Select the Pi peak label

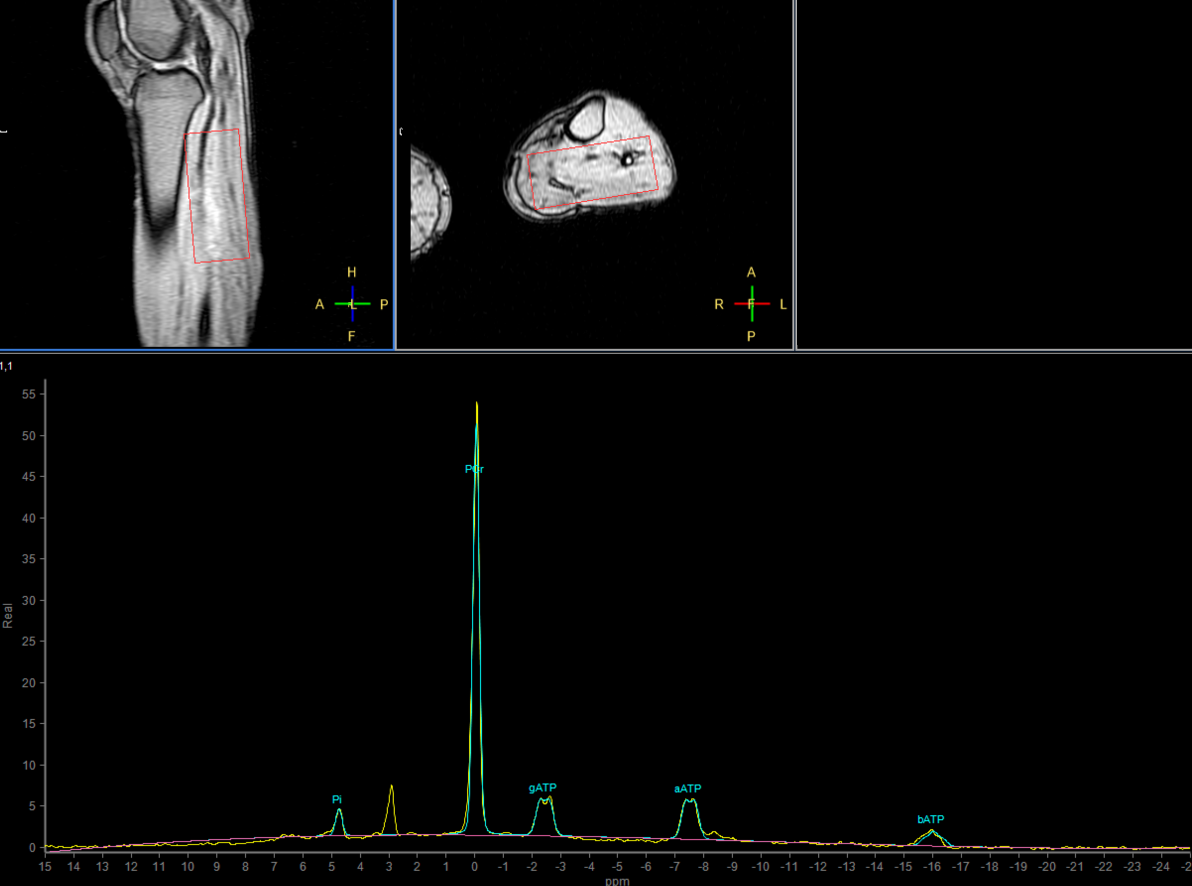[x=337, y=799]
